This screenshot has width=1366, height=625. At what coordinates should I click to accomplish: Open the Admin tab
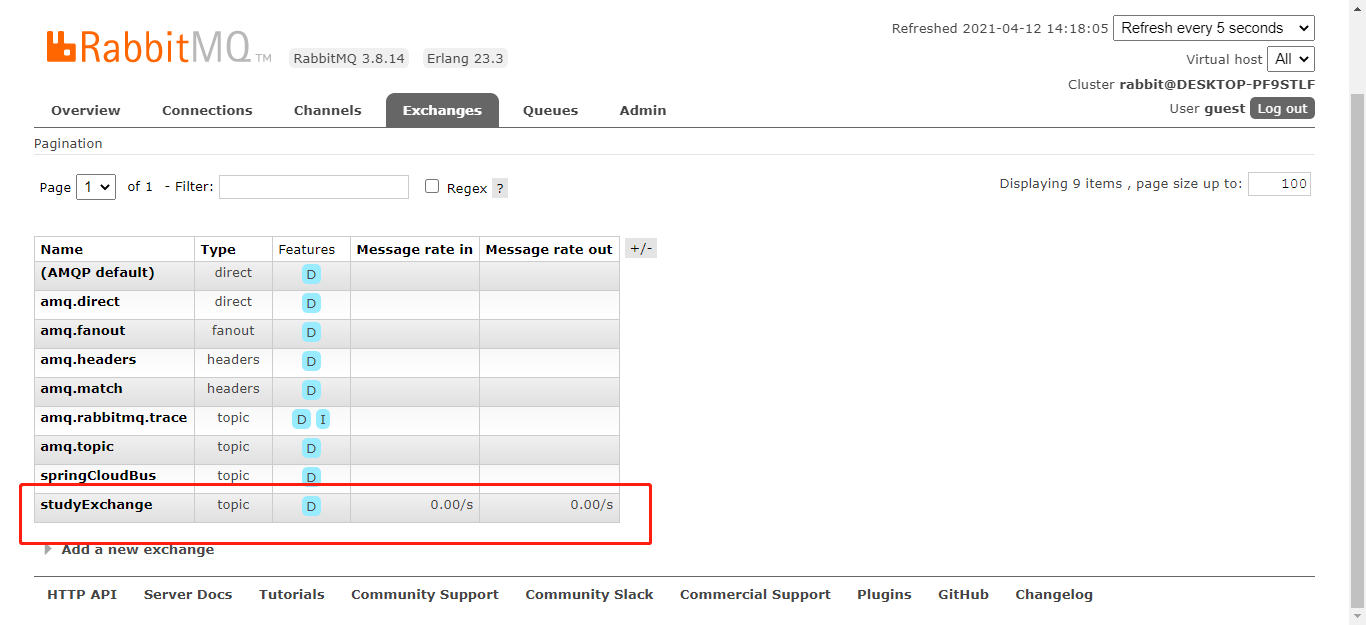643,110
